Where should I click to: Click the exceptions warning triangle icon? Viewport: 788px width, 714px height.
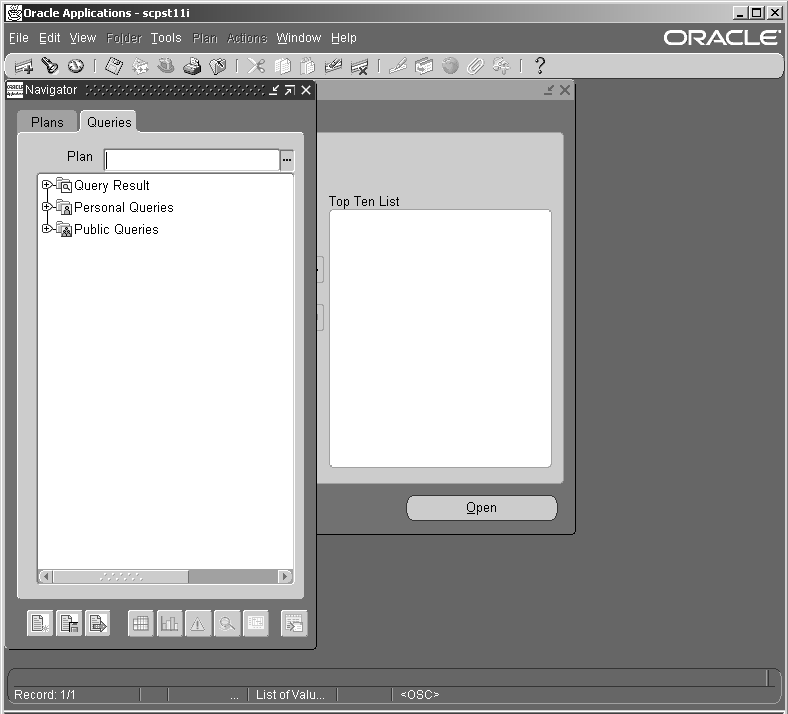pyautogui.click(x=198, y=624)
